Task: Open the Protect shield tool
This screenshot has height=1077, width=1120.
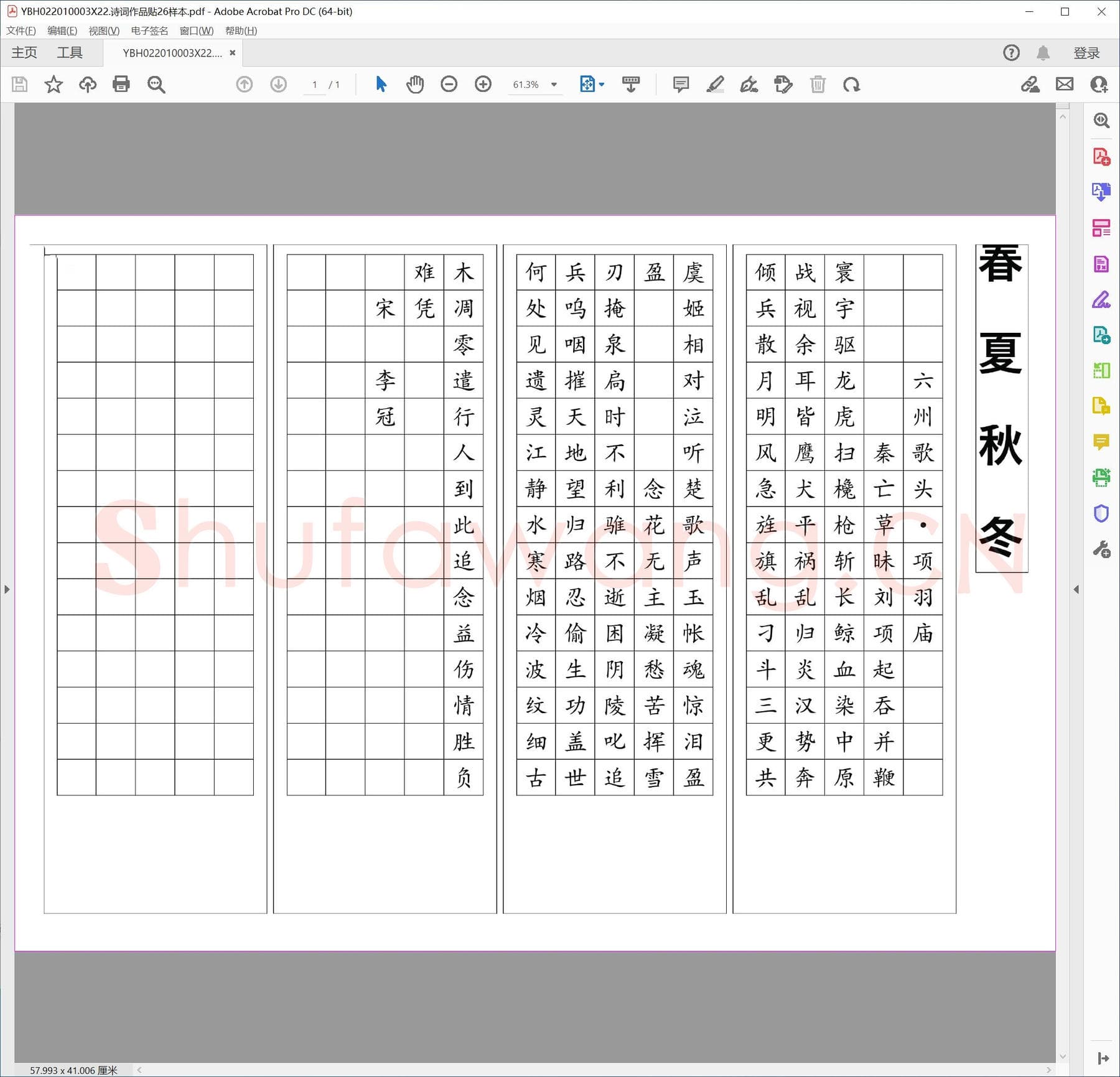Action: click(1101, 513)
